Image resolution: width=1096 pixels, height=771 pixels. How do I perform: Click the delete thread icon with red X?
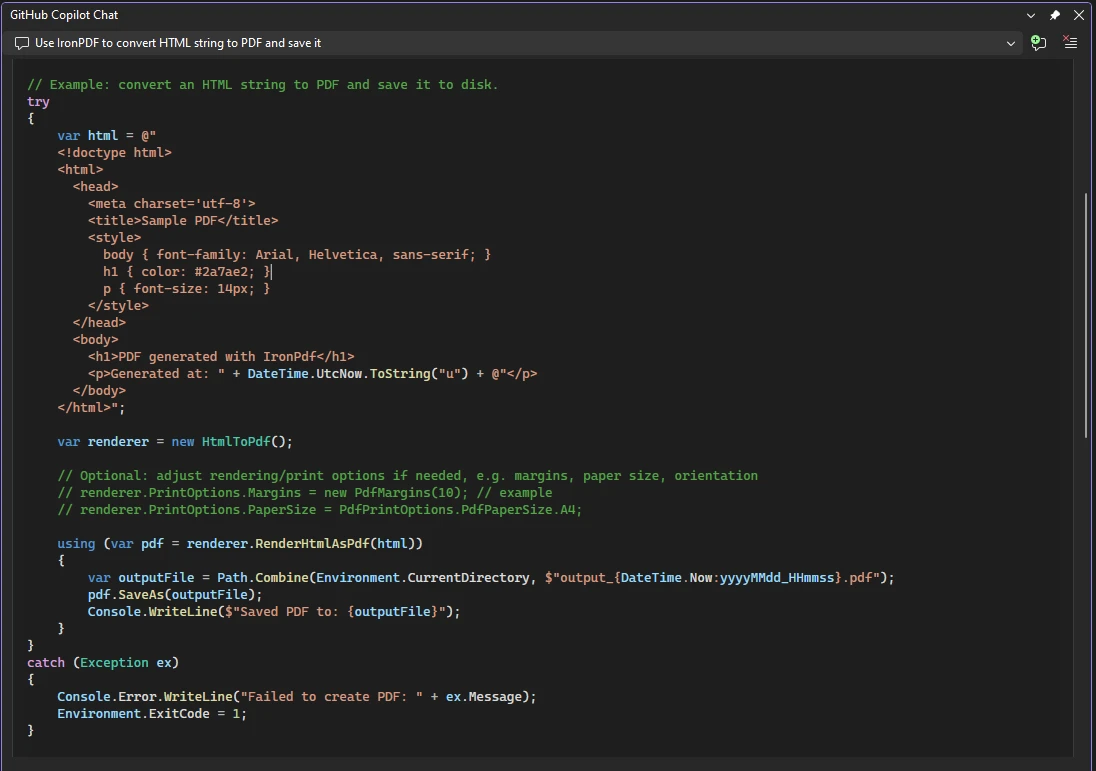(1069, 43)
